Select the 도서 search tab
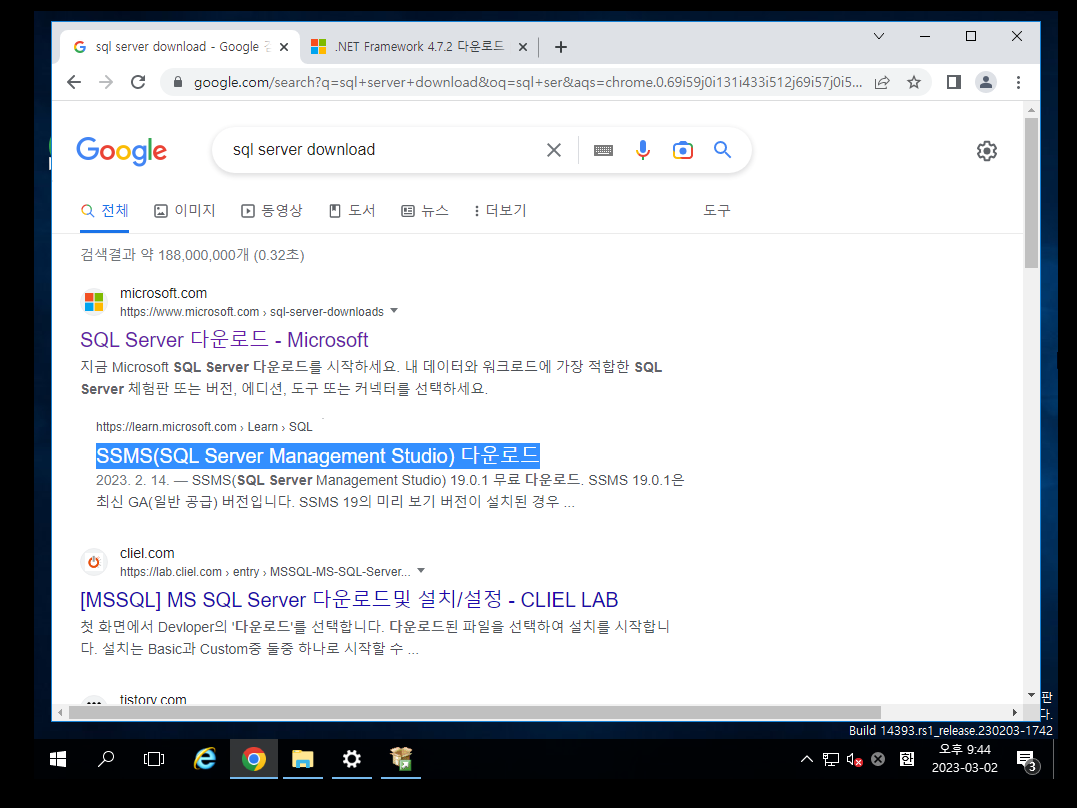 (352, 211)
